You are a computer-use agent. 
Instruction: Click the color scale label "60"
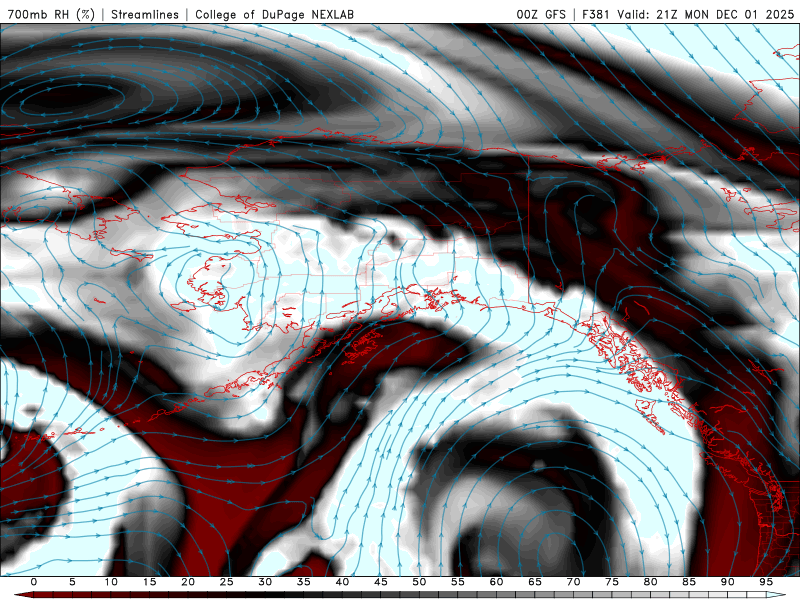tap(496, 582)
